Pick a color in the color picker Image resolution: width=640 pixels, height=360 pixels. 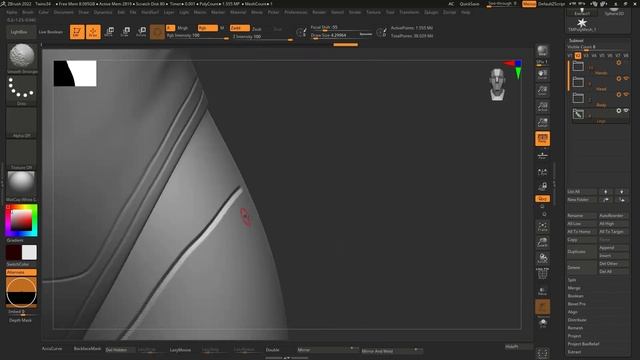tap(21, 220)
